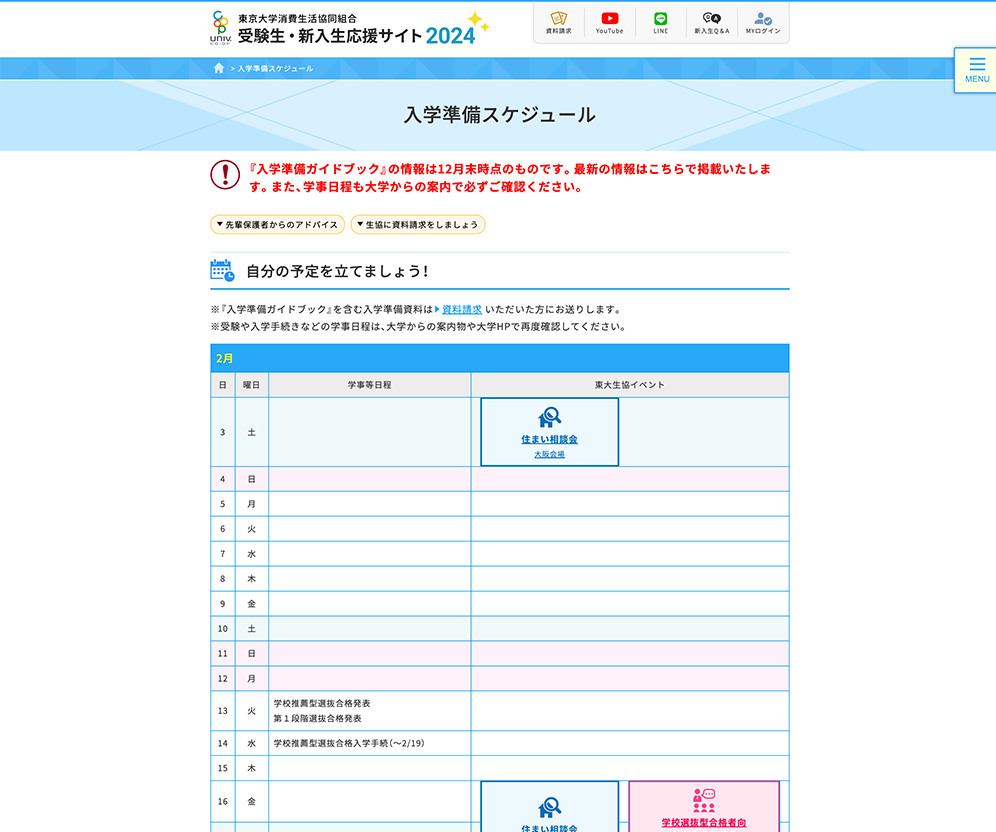Click the red exclamation warning icon

225,175
